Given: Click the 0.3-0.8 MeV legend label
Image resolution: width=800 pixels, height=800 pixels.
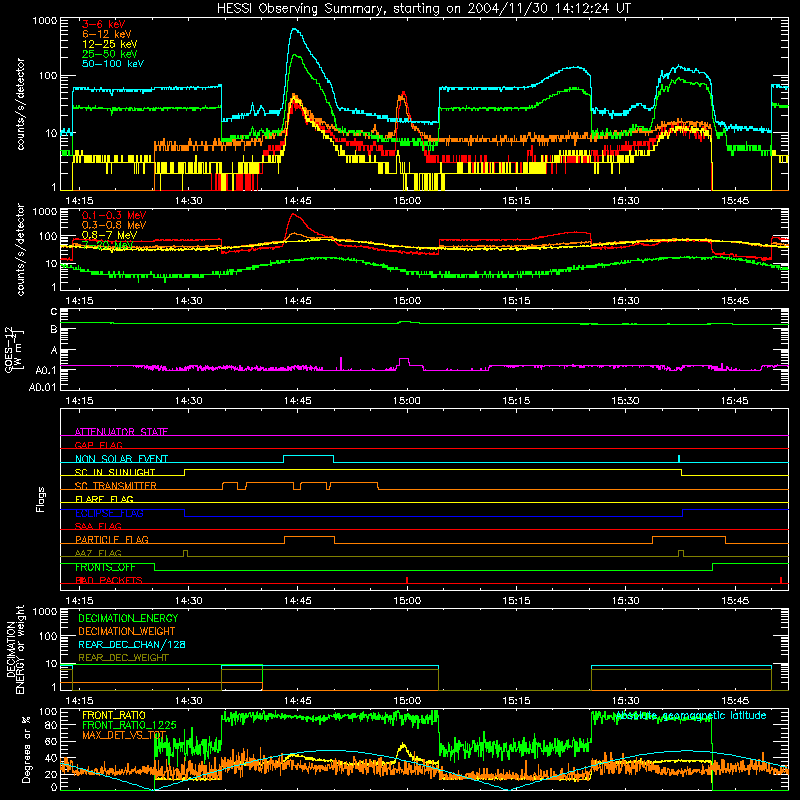Looking at the screenshot, I should click(x=114, y=226).
